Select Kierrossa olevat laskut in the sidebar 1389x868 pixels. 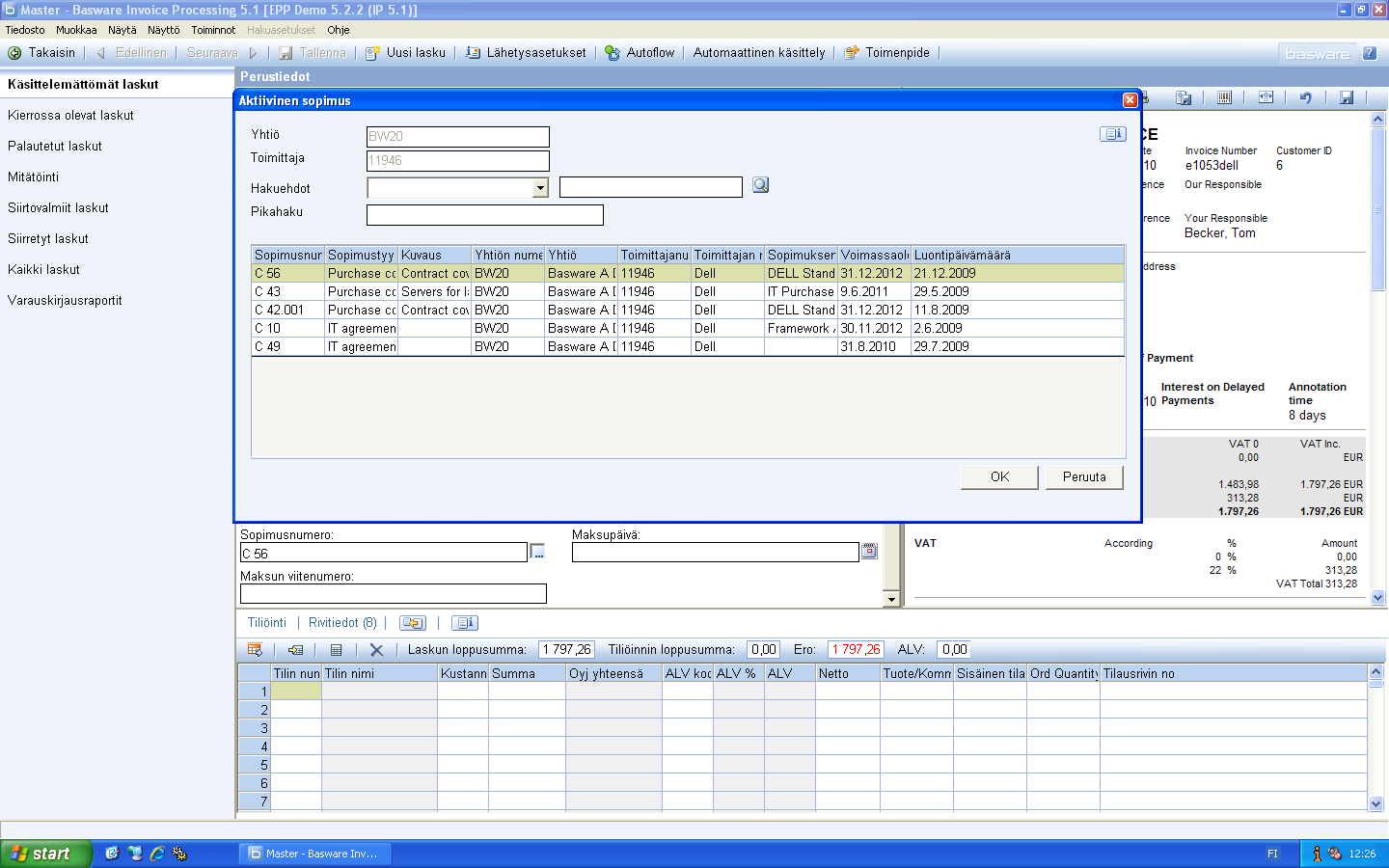point(70,115)
